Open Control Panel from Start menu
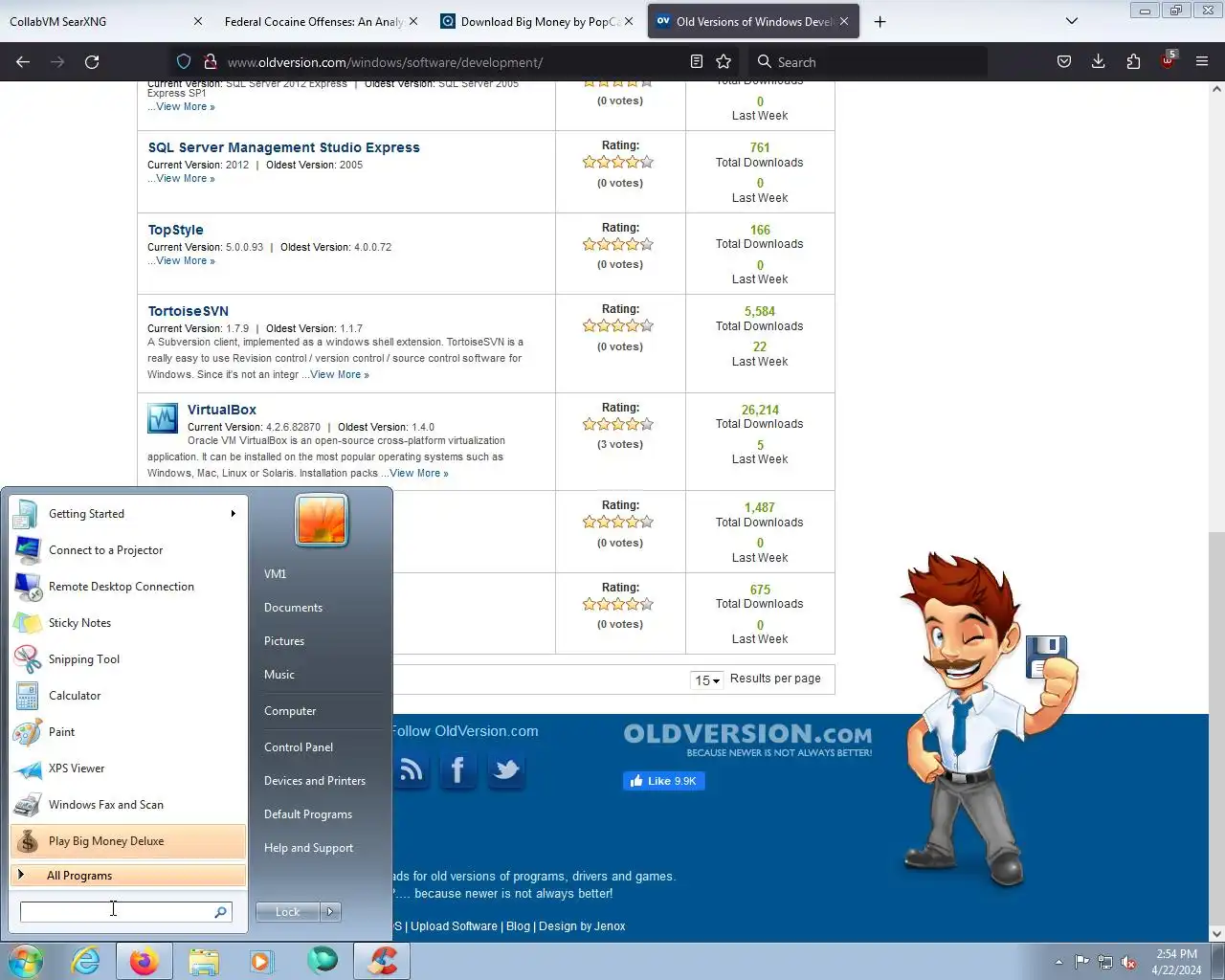This screenshot has width=1225, height=980. [x=299, y=747]
